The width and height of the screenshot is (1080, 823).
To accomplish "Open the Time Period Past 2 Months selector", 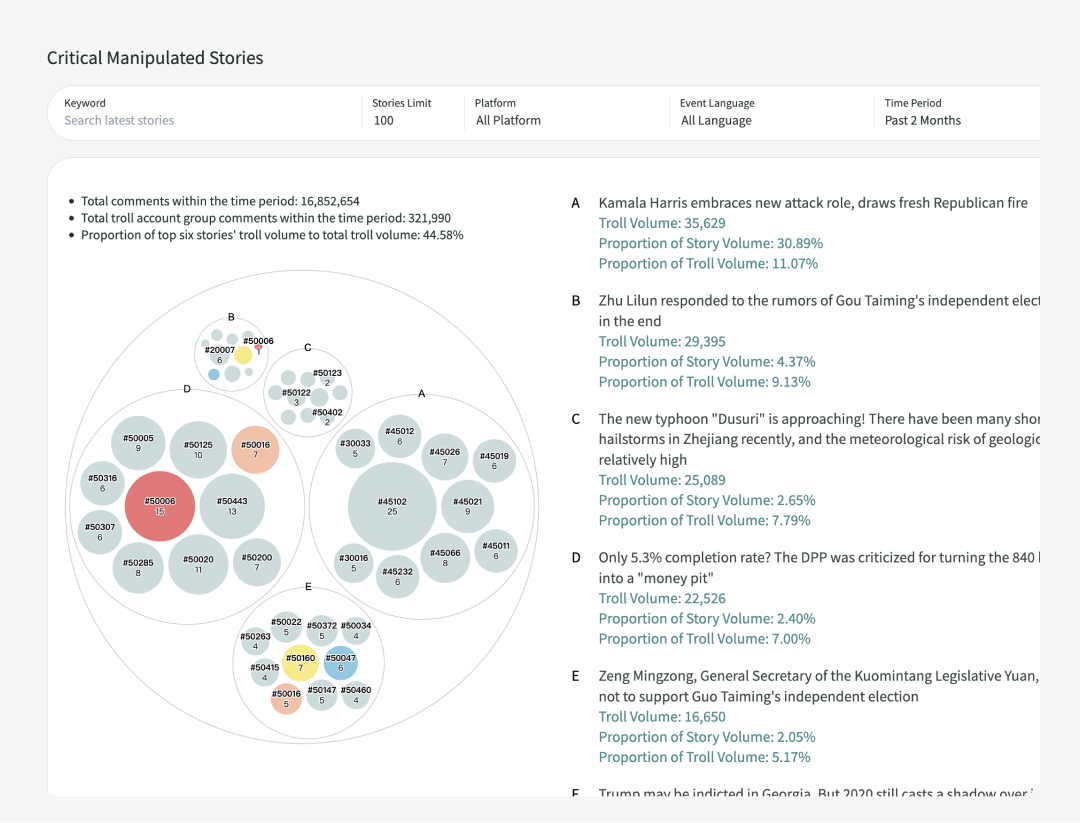I will click(959, 114).
